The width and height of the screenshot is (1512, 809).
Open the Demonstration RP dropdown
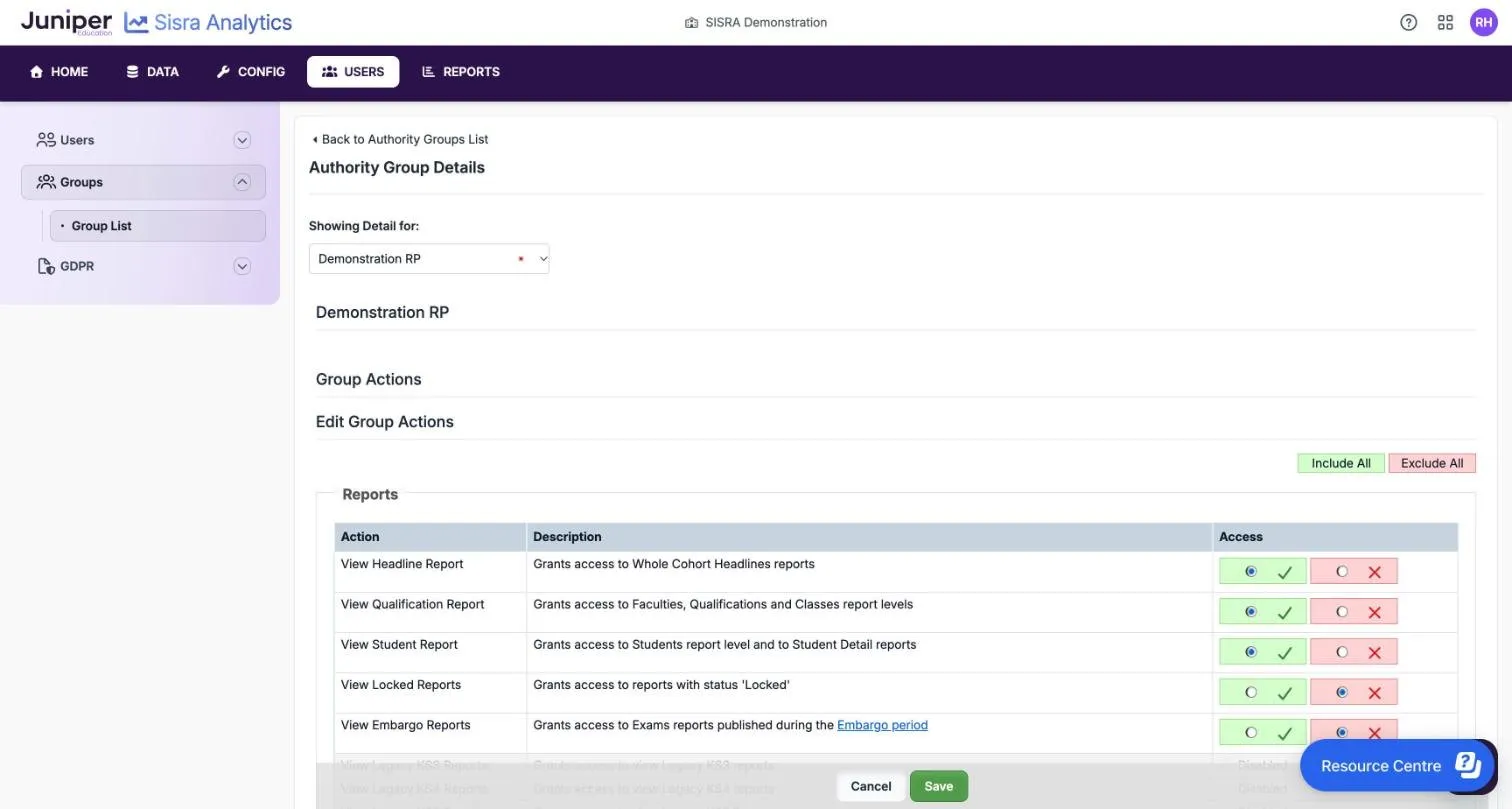coord(429,259)
